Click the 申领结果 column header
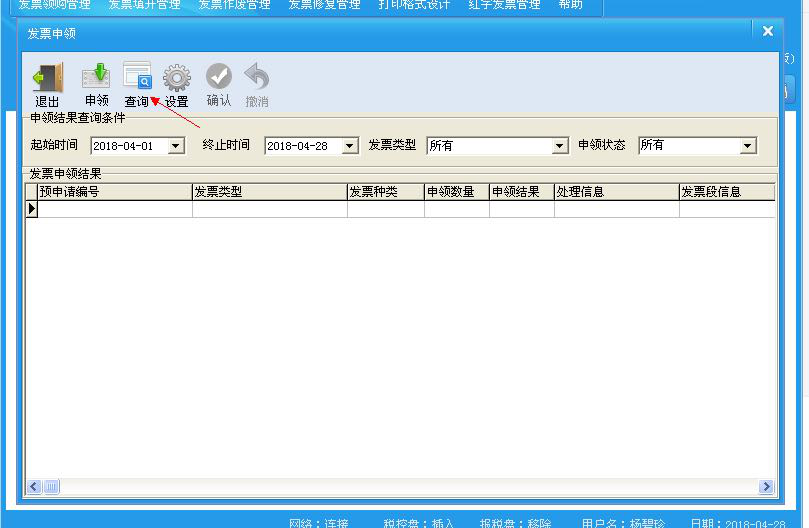This screenshot has width=809, height=528. [521, 192]
